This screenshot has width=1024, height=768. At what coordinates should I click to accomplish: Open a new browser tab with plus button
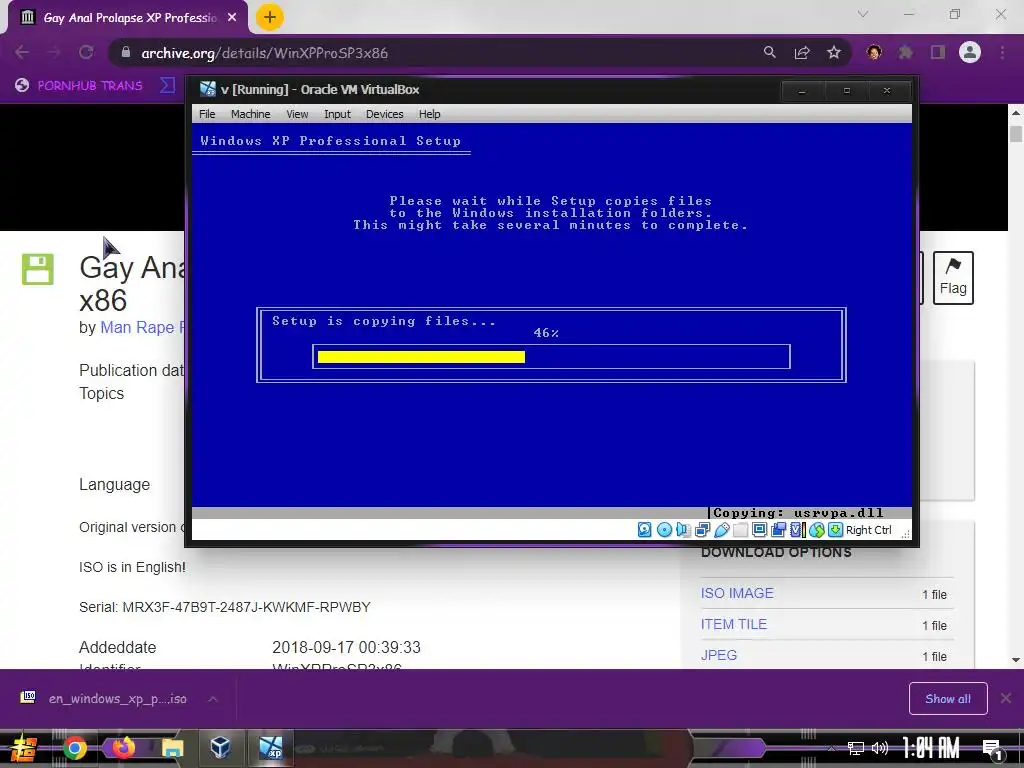point(269,17)
